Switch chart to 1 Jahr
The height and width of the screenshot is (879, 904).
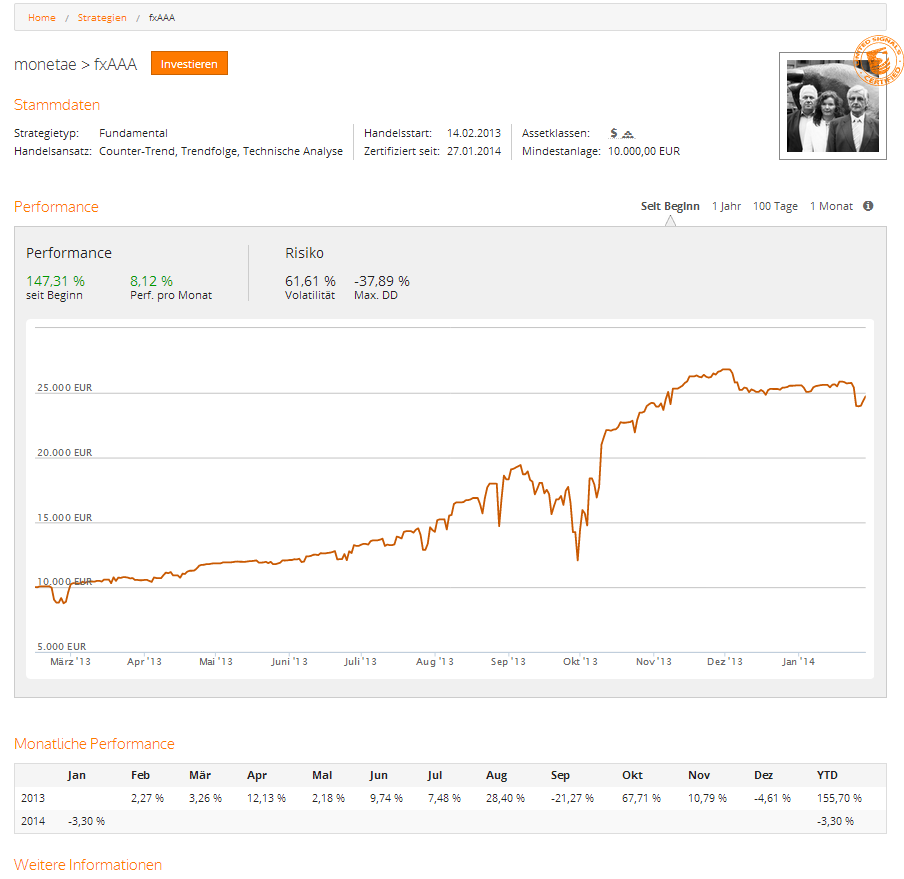(x=726, y=206)
